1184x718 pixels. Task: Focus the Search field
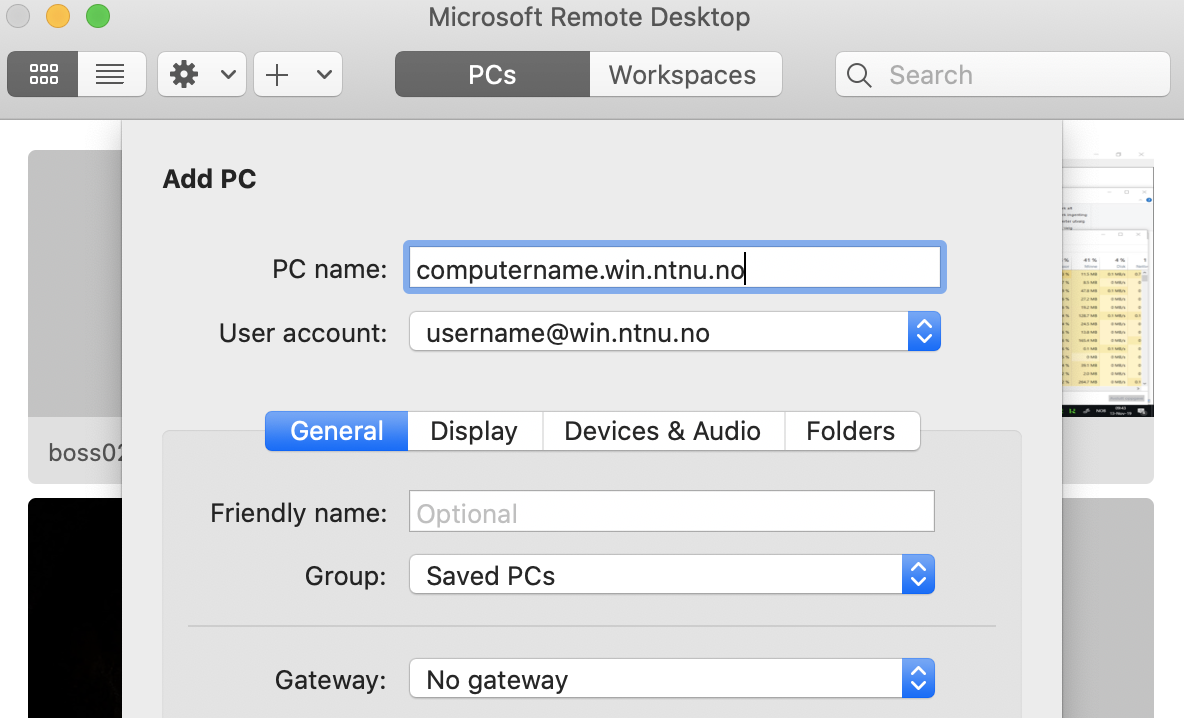click(1003, 74)
